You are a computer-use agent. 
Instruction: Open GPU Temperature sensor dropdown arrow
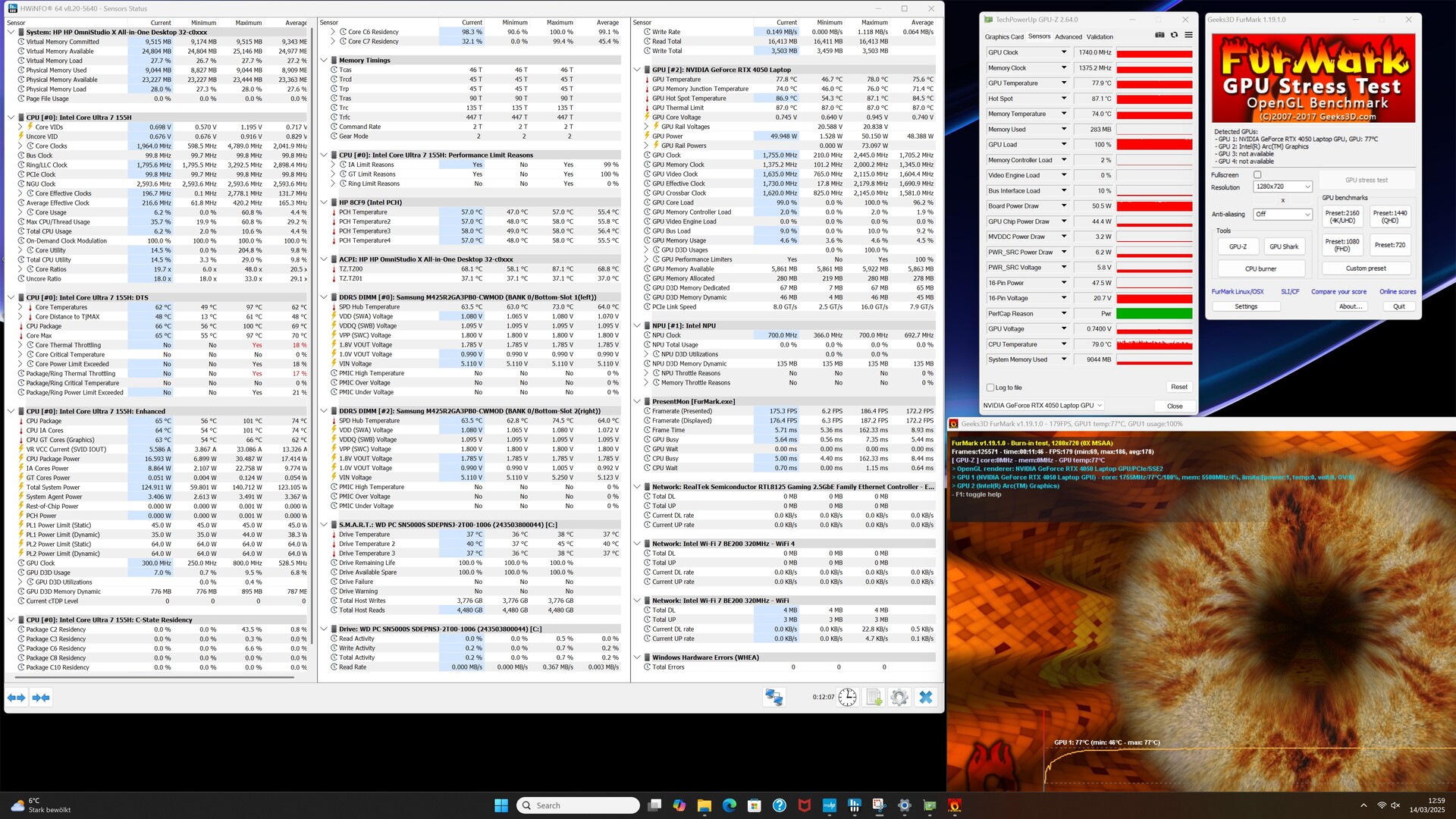click(1063, 83)
